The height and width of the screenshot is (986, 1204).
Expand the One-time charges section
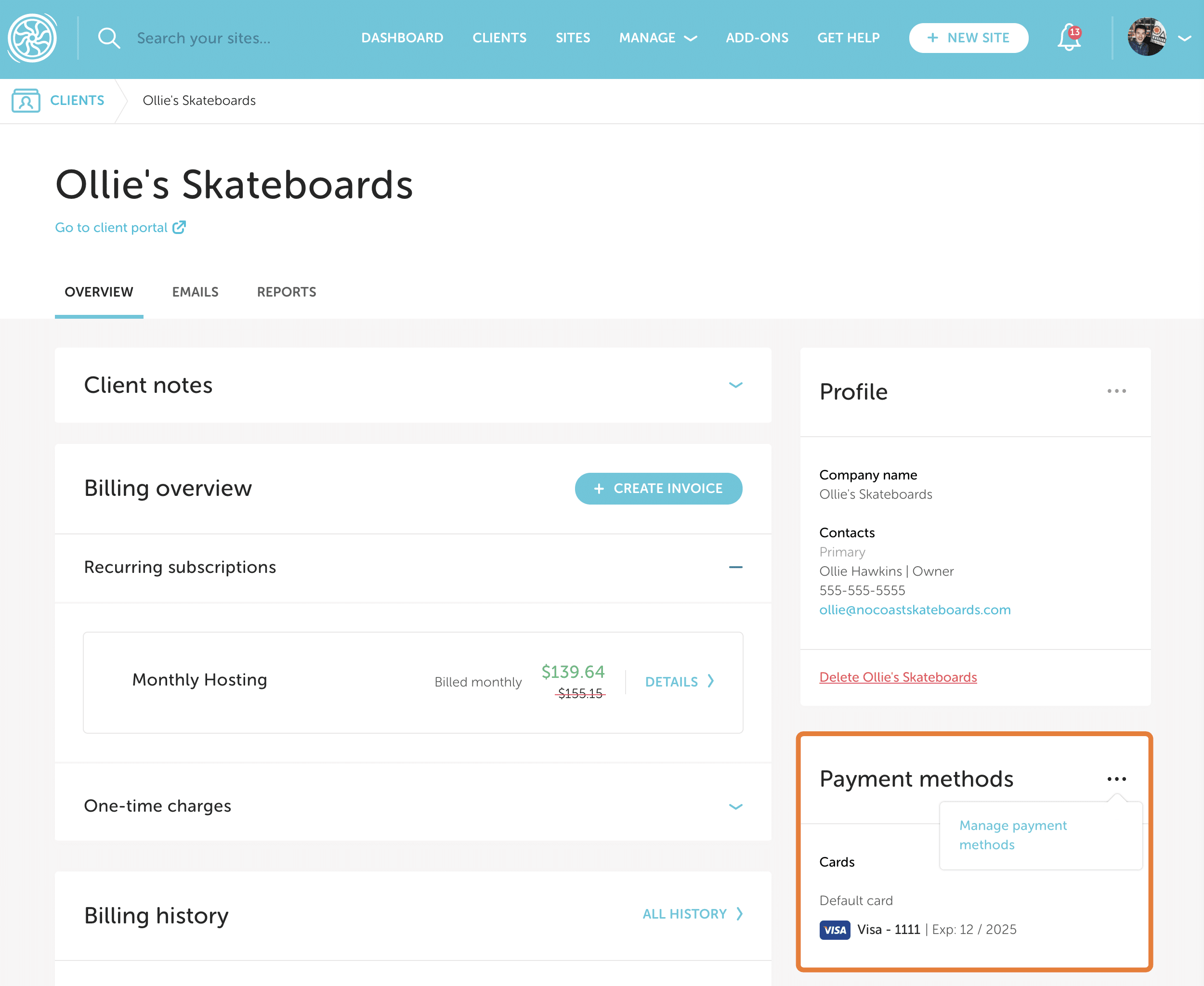coord(735,806)
